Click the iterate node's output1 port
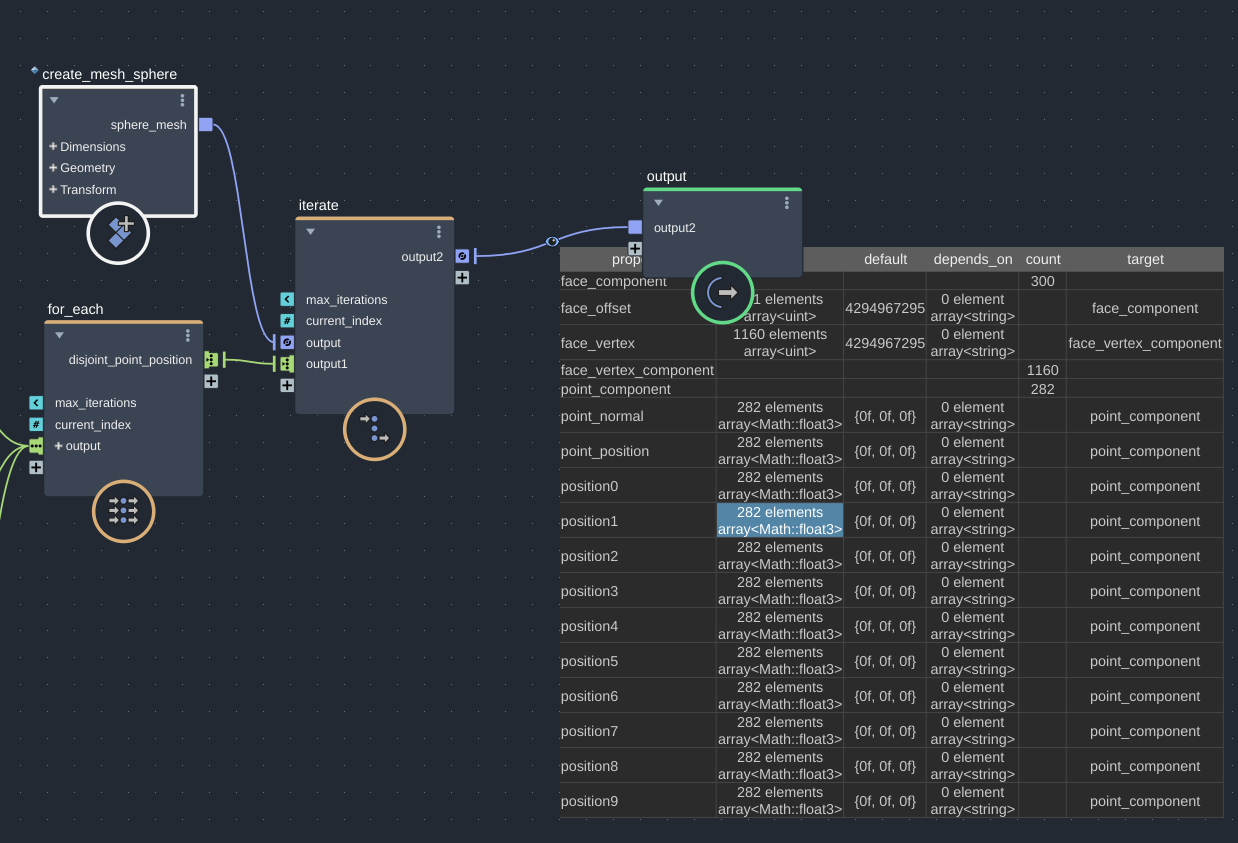Image resolution: width=1238 pixels, height=843 pixels. tap(287, 364)
